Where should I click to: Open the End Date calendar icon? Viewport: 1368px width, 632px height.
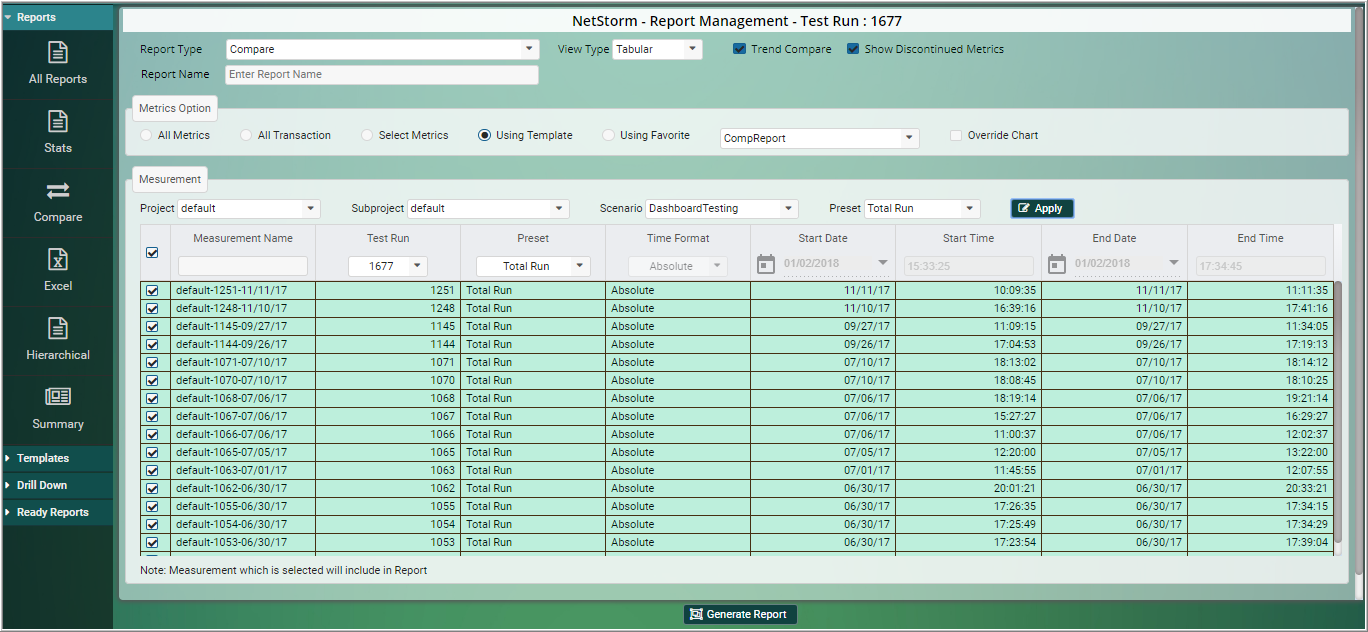1057,264
